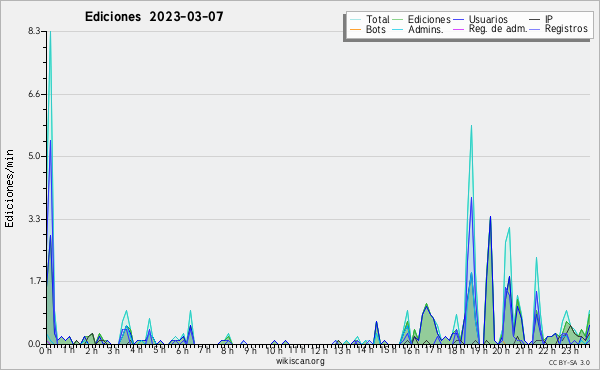Click the '10 h' x-axis label
Screen dimensions: 600x370
274,351
